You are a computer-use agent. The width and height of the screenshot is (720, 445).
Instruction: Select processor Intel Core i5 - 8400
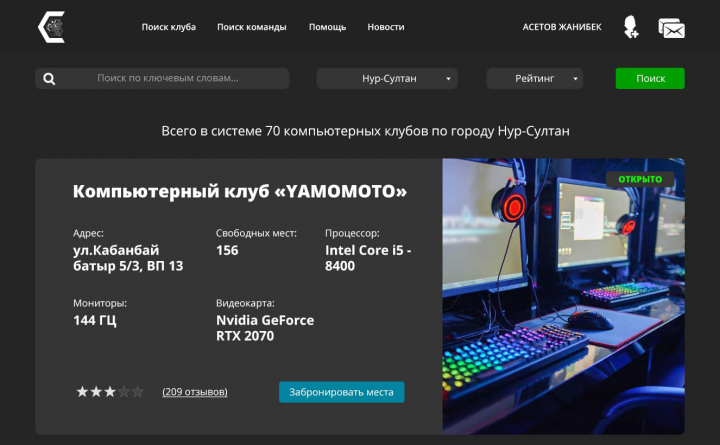point(368,258)
